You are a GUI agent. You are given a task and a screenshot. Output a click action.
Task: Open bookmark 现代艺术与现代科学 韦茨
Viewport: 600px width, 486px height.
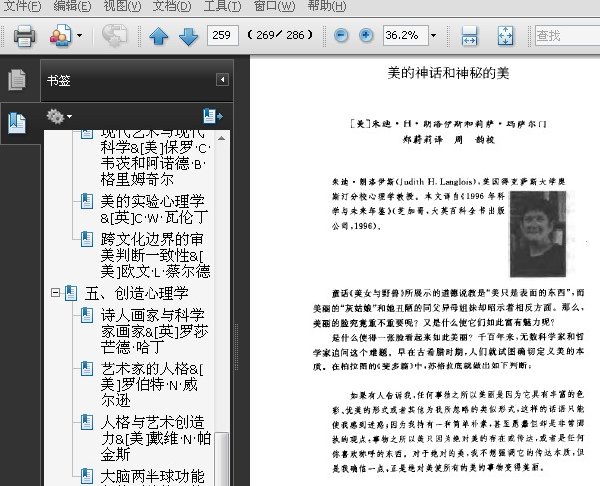click(x=156, y=158)
